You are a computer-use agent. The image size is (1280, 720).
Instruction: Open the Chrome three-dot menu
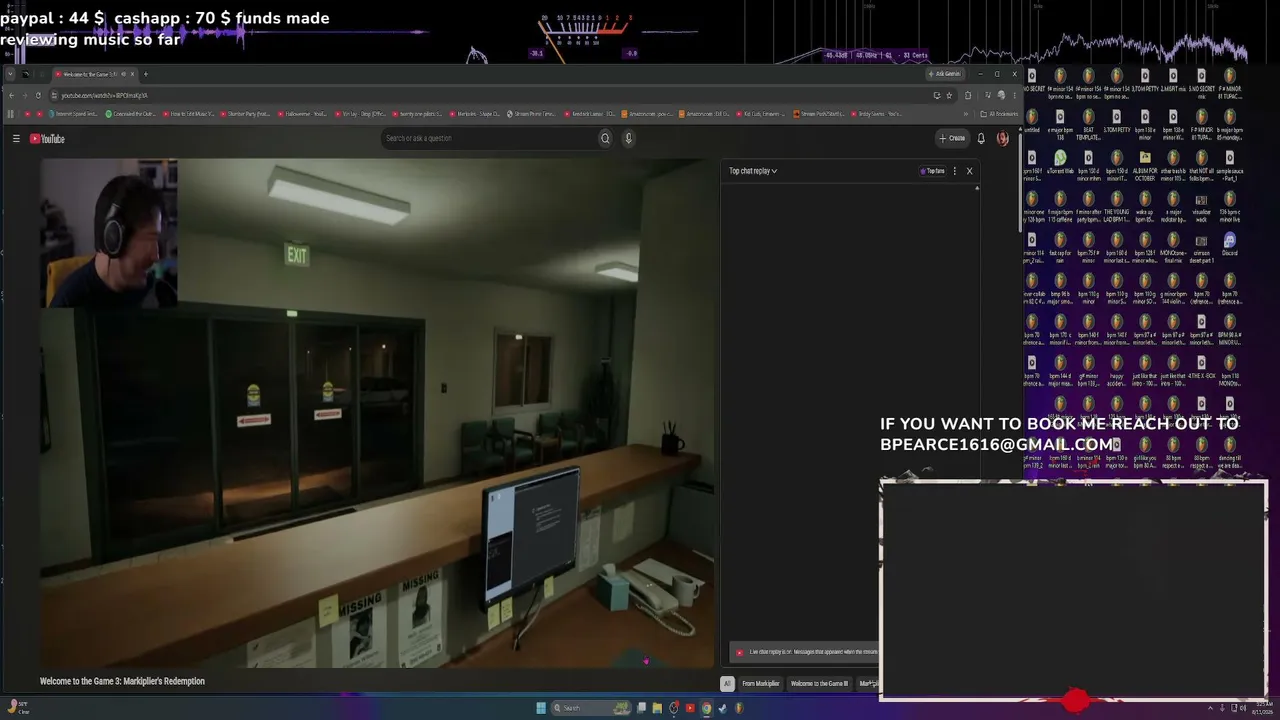(1014, 95)
